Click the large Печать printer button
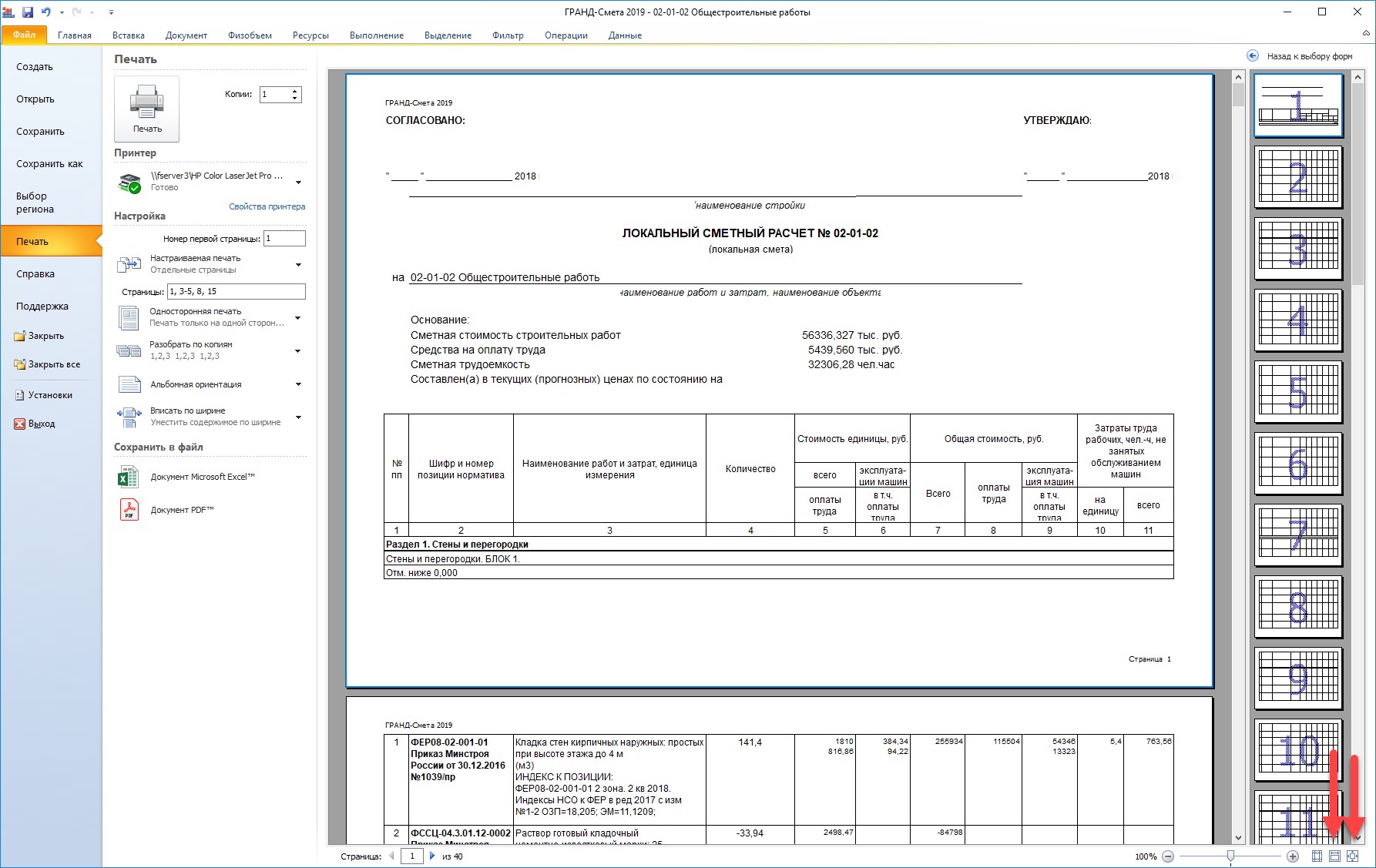Screen dimensions: 1376x868 coord(146,109)
